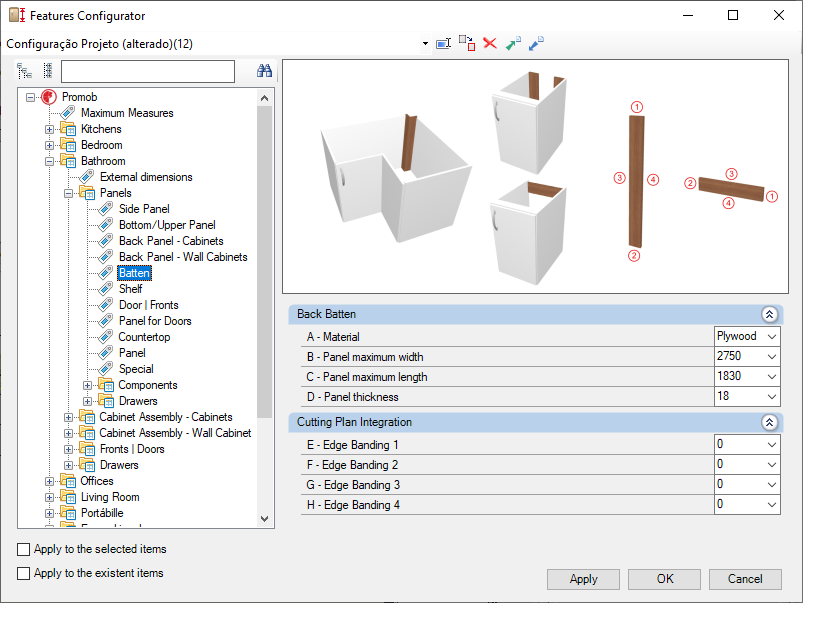Open Panel maximum length dropdown
Viewport: 815px width, 622px height.
(x=772, y=377)
